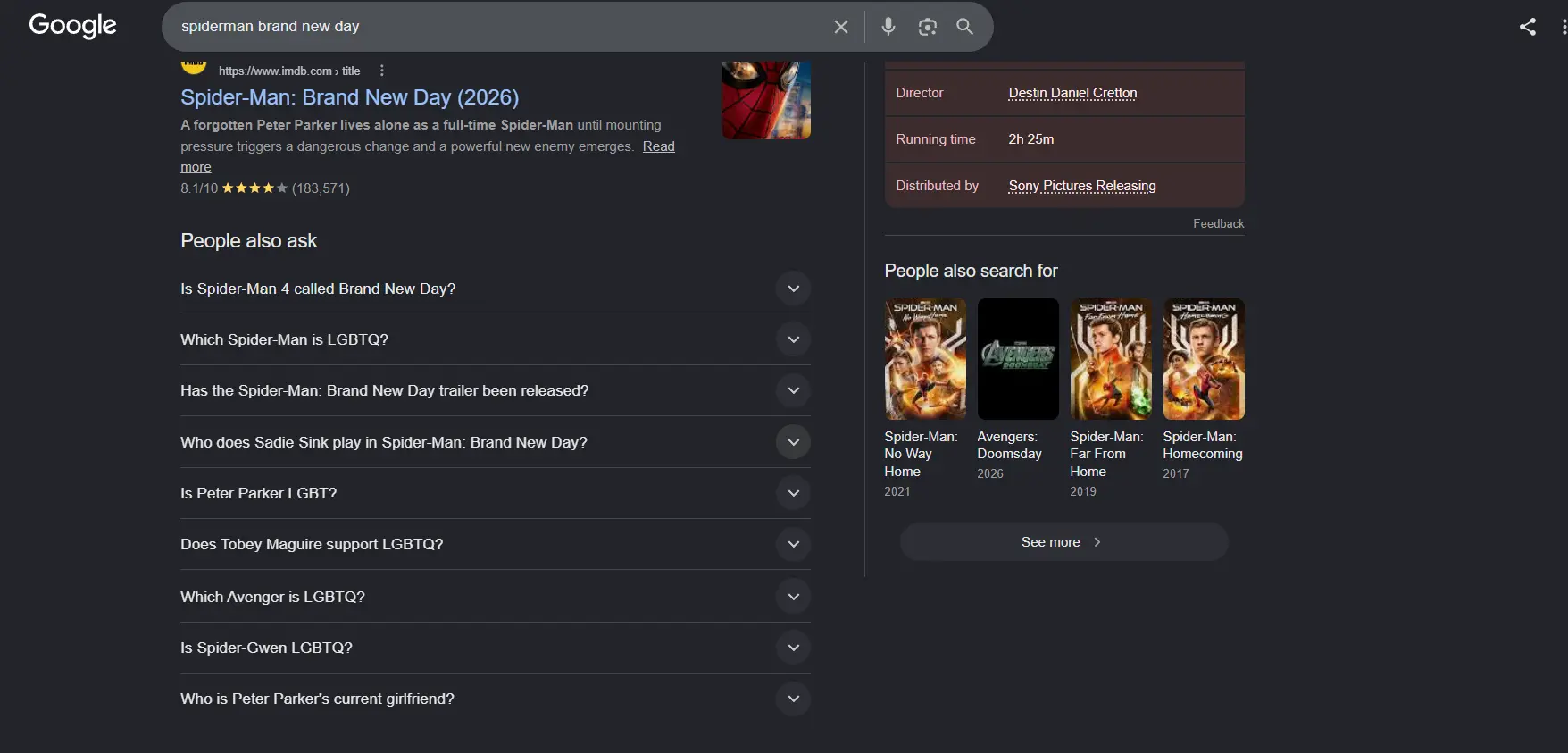1568x753 pixels.
Task: Clear the search box text
Action: point(841,27)
